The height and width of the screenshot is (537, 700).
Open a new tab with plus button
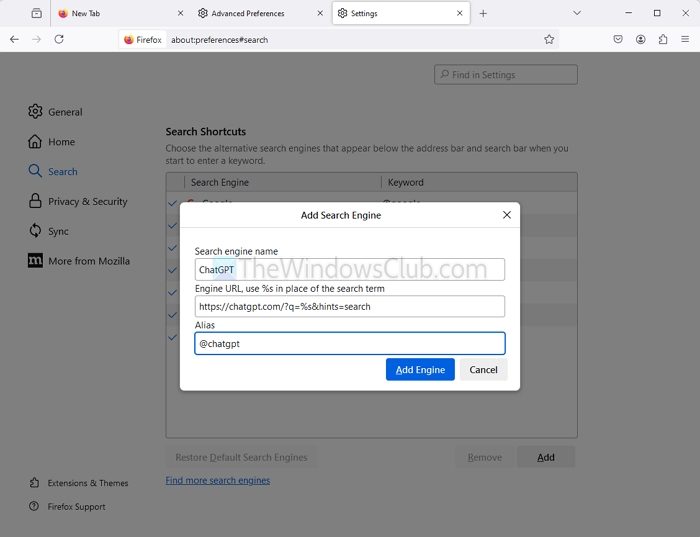tap(483, 13)
